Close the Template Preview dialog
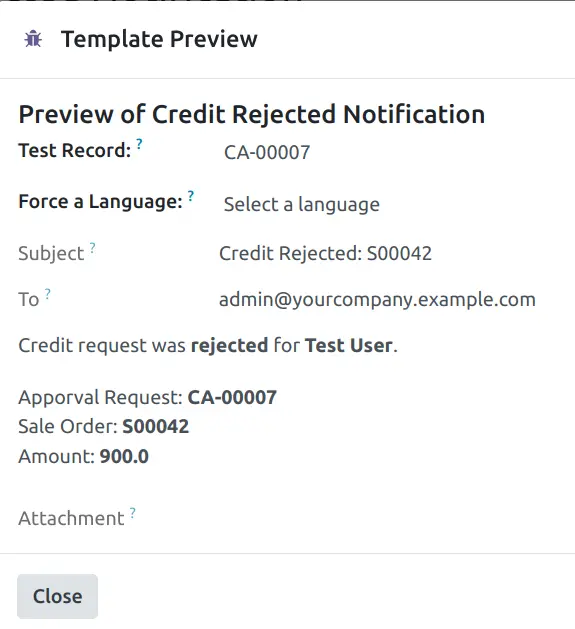 (57, 596)
